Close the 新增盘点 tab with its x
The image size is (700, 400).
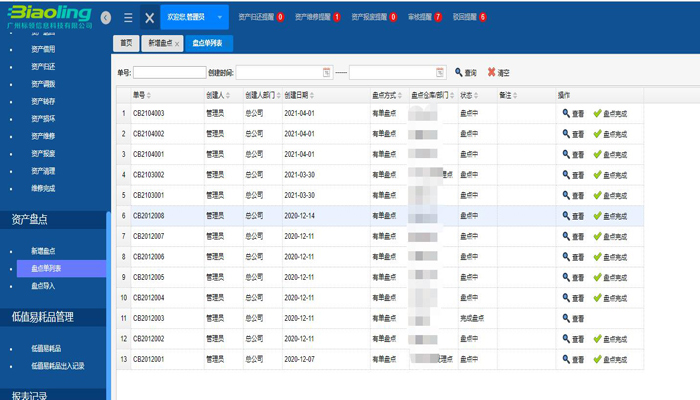(x=177, y=44)
